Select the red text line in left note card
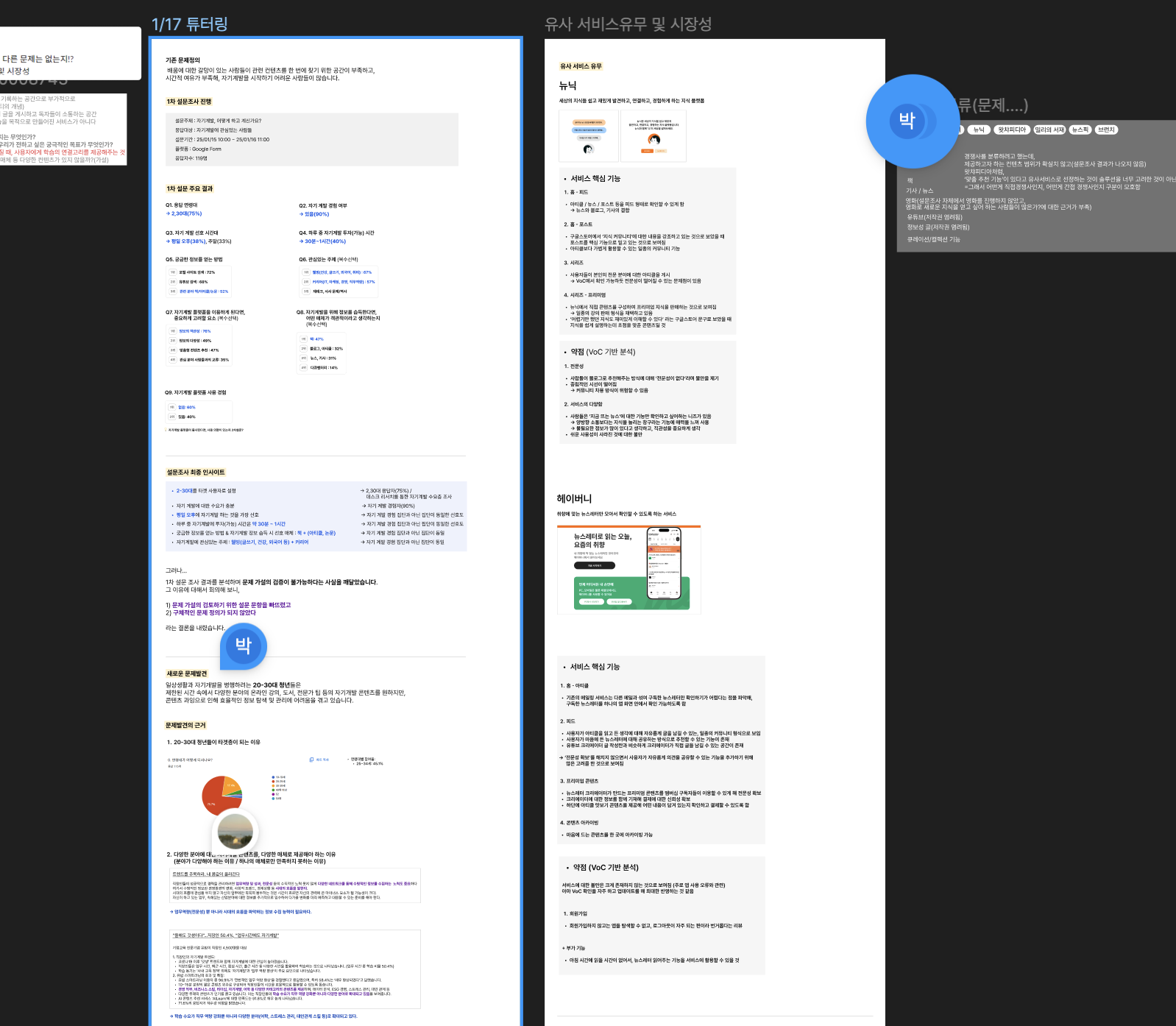This screenshot has width=1176, height=1026. coord(62,152)
